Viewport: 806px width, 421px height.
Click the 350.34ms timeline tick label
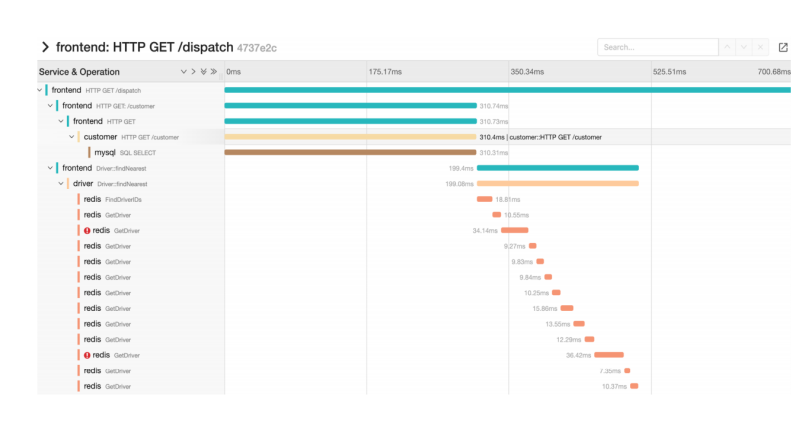tap(527, 72)
